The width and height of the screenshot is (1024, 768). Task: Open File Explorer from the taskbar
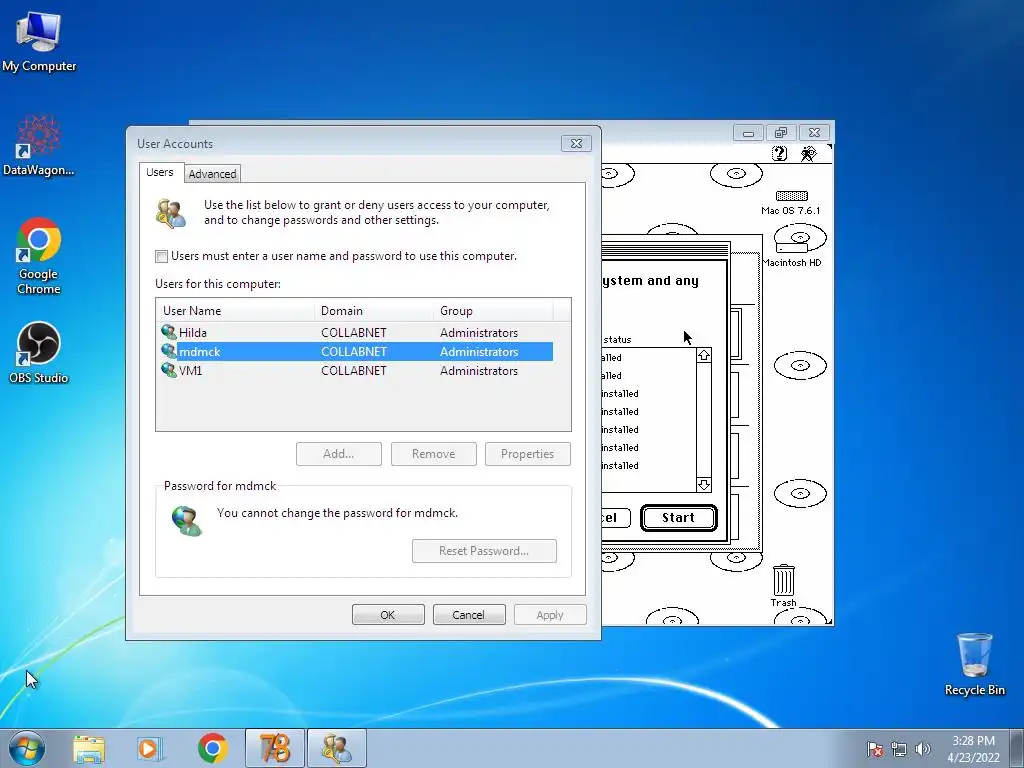89,748
